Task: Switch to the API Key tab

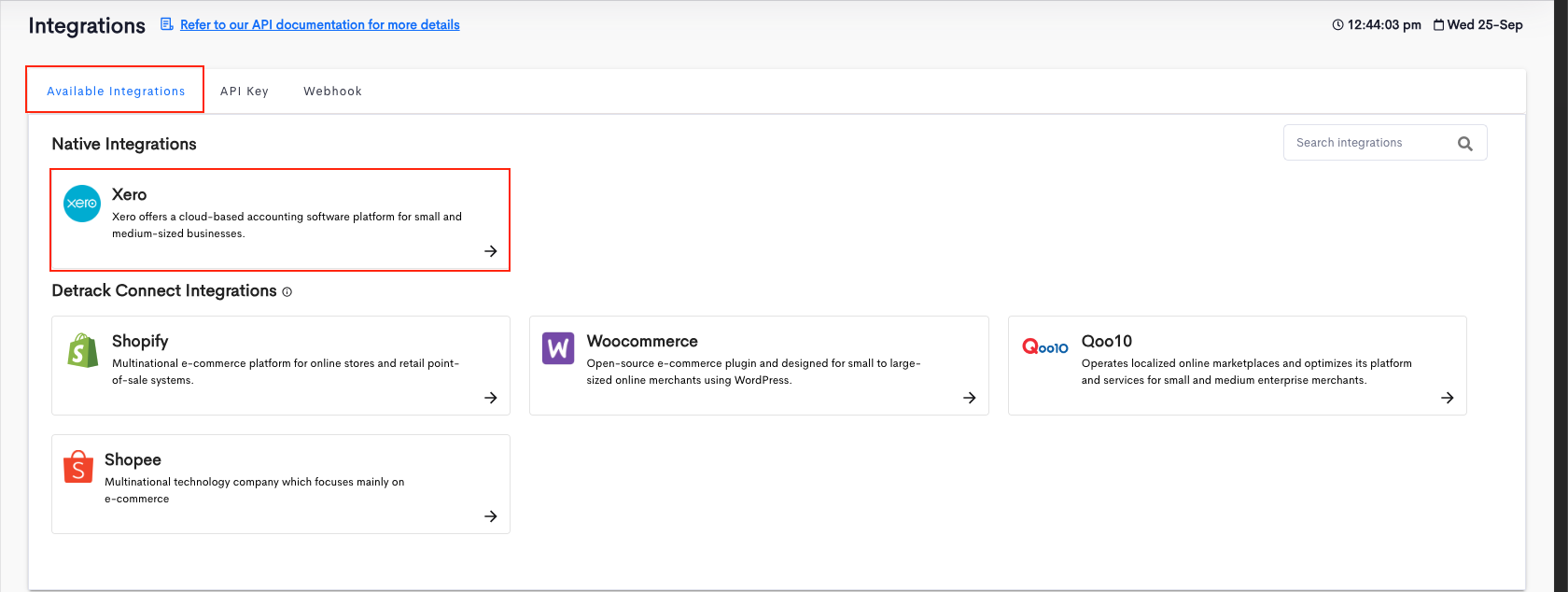Action: 245,92
